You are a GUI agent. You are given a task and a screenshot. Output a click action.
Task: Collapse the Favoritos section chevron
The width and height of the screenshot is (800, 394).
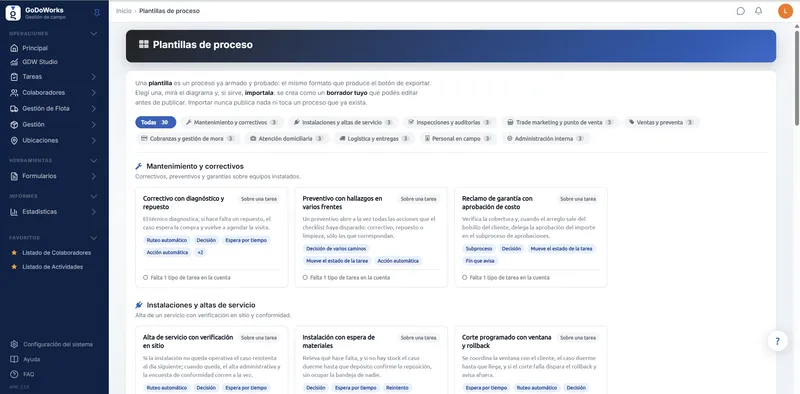[x=93, y=238]
